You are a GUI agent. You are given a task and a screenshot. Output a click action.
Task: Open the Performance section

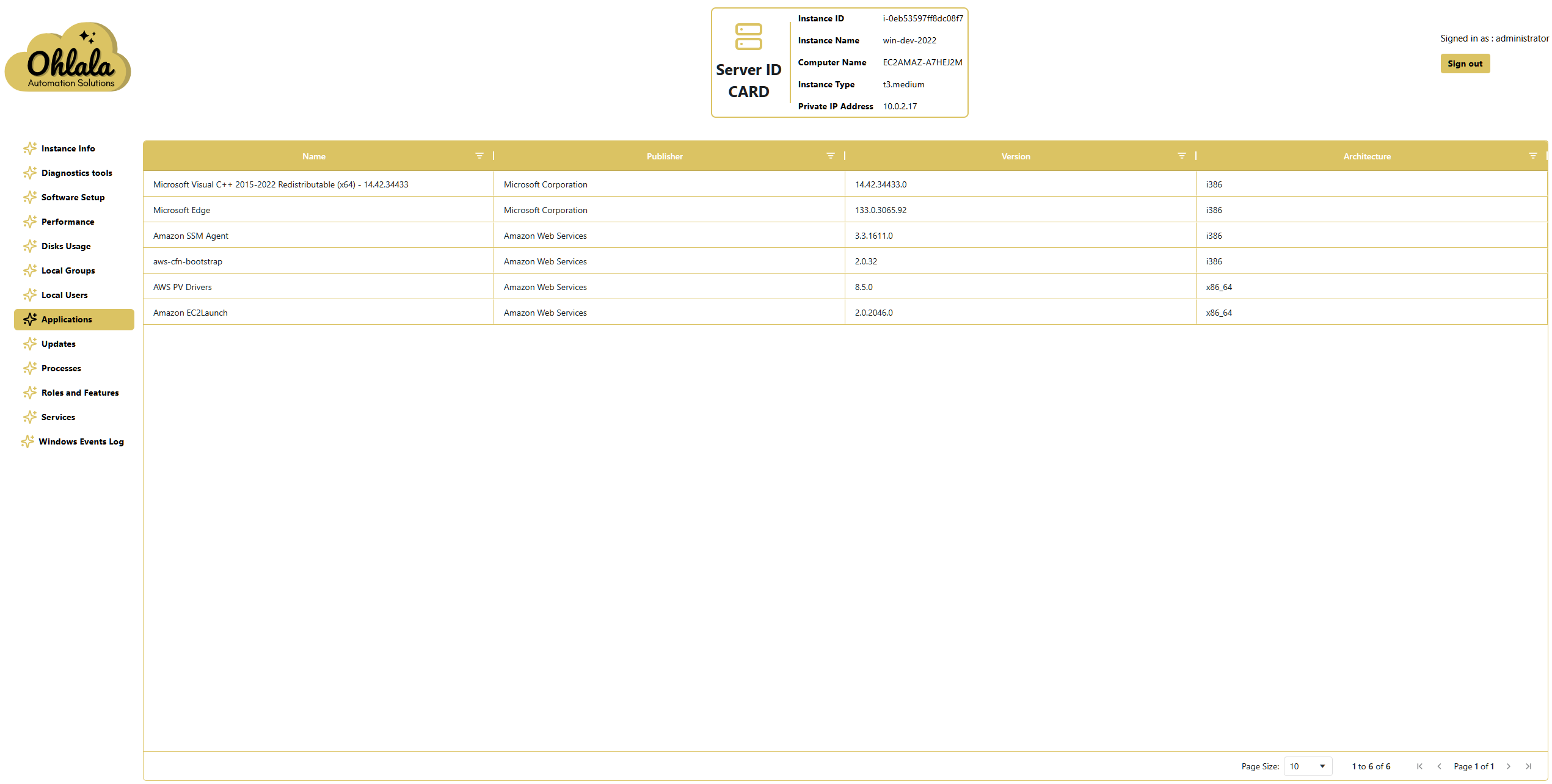click(x=74, y=222)
